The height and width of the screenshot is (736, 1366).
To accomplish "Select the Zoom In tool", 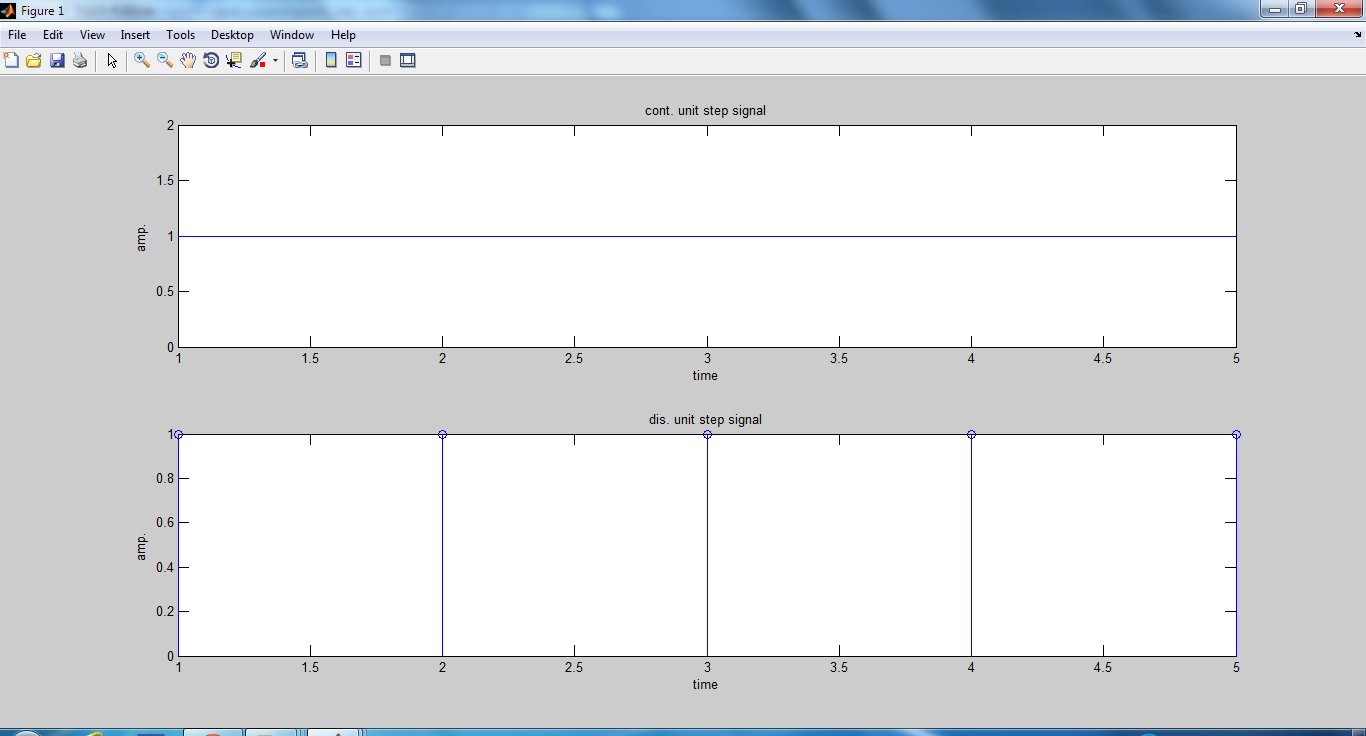I will (x=141, y=60).
